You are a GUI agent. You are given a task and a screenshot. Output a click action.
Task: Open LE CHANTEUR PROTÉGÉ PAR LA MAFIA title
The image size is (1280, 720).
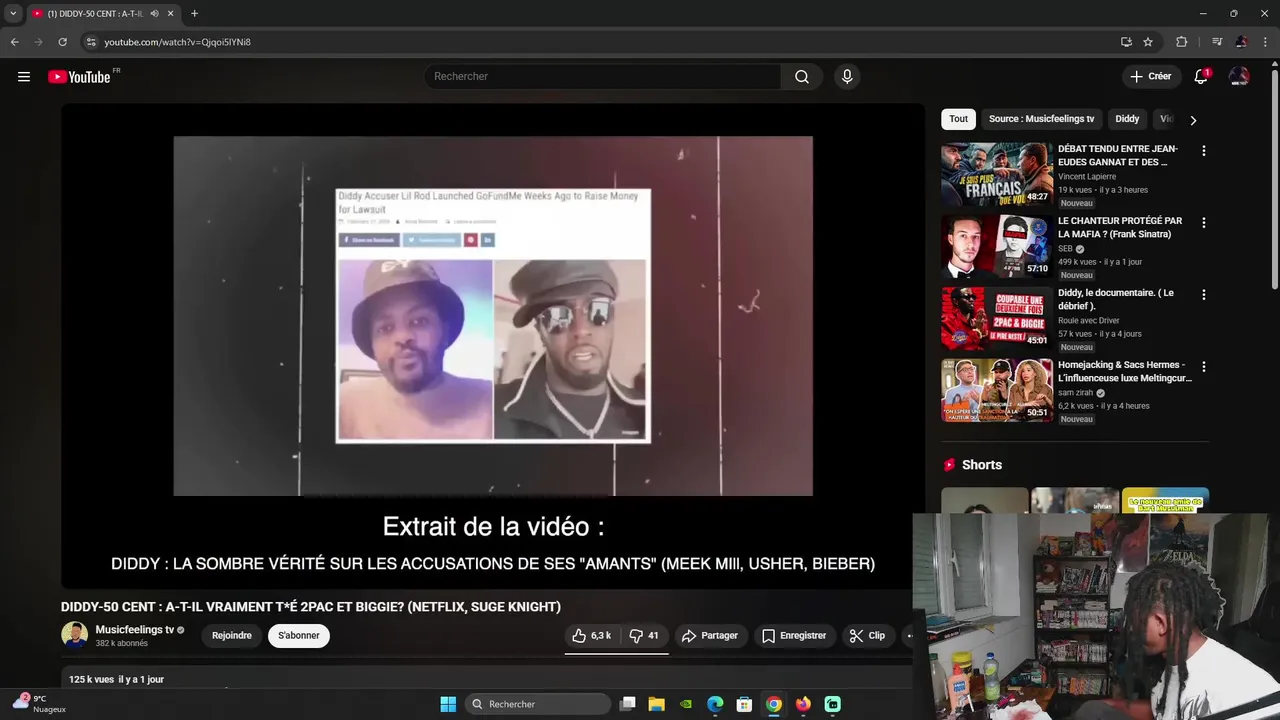coord(1120,227)
